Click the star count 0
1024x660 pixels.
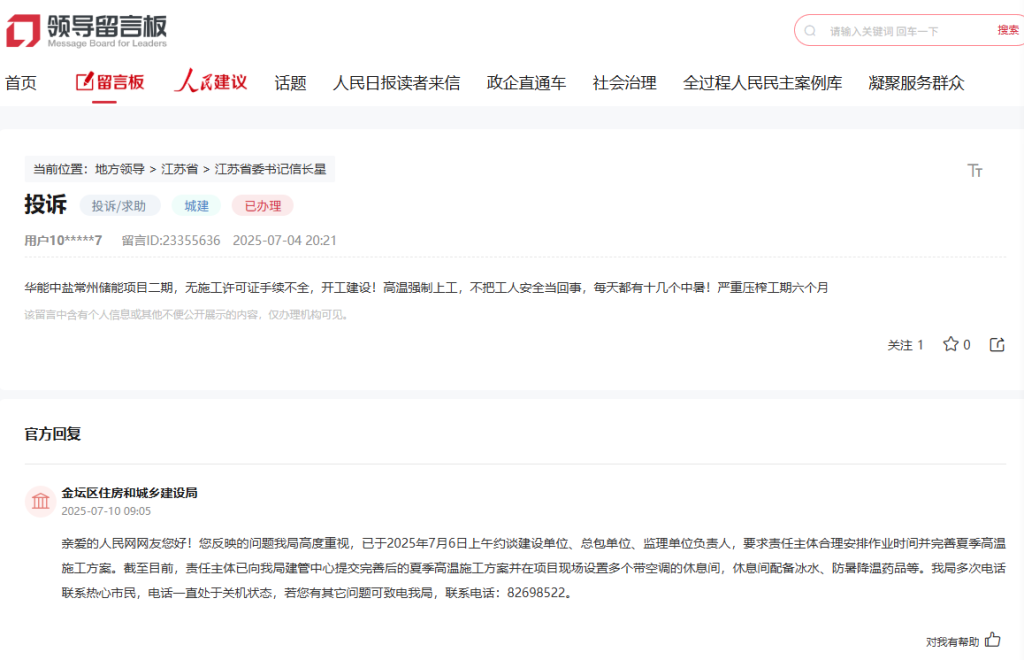click(x=967, y=345)
